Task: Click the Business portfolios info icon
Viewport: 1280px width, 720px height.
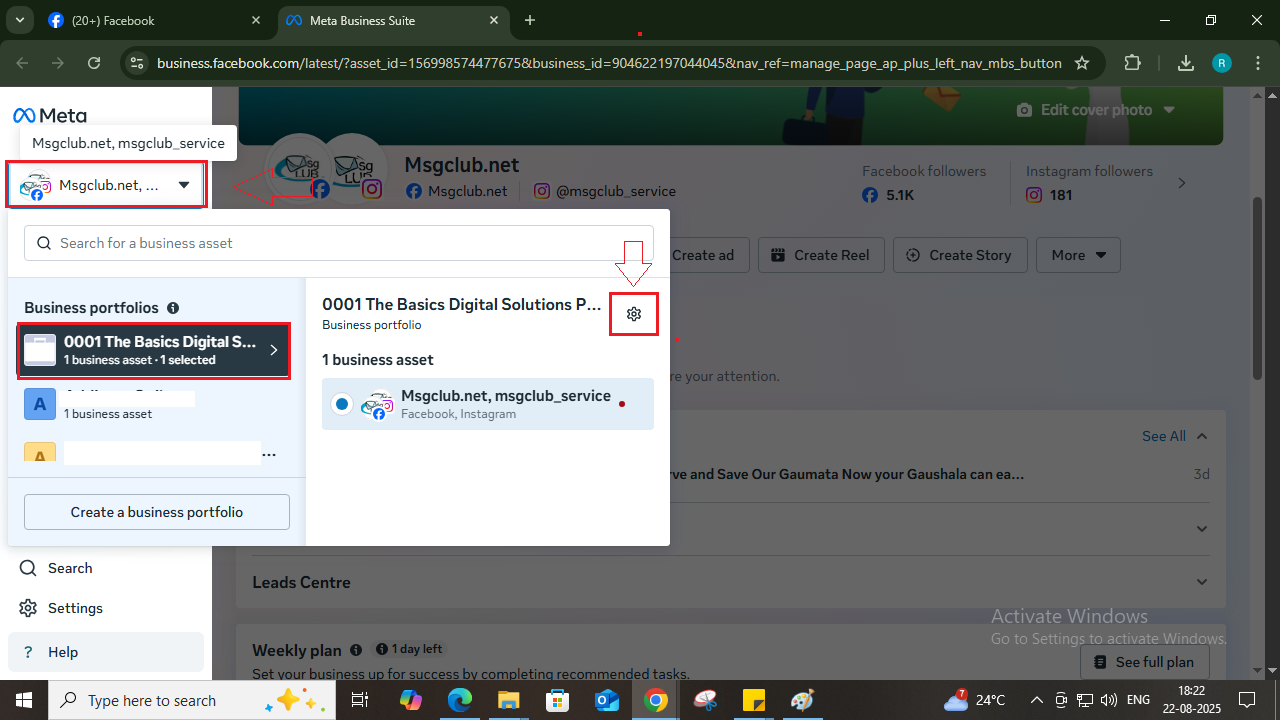Action: pos(173,308)
